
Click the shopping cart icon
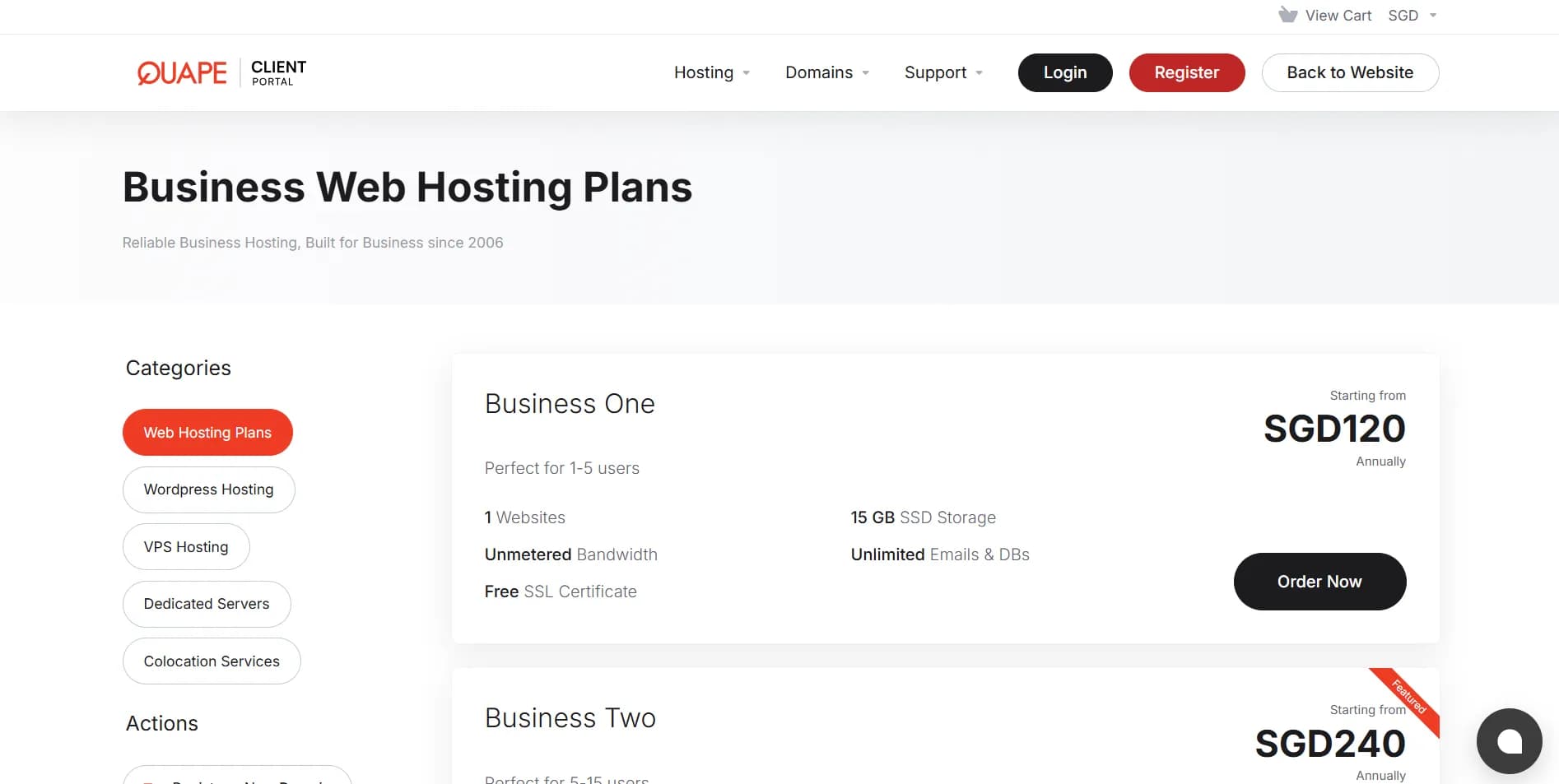point(1287,15)
